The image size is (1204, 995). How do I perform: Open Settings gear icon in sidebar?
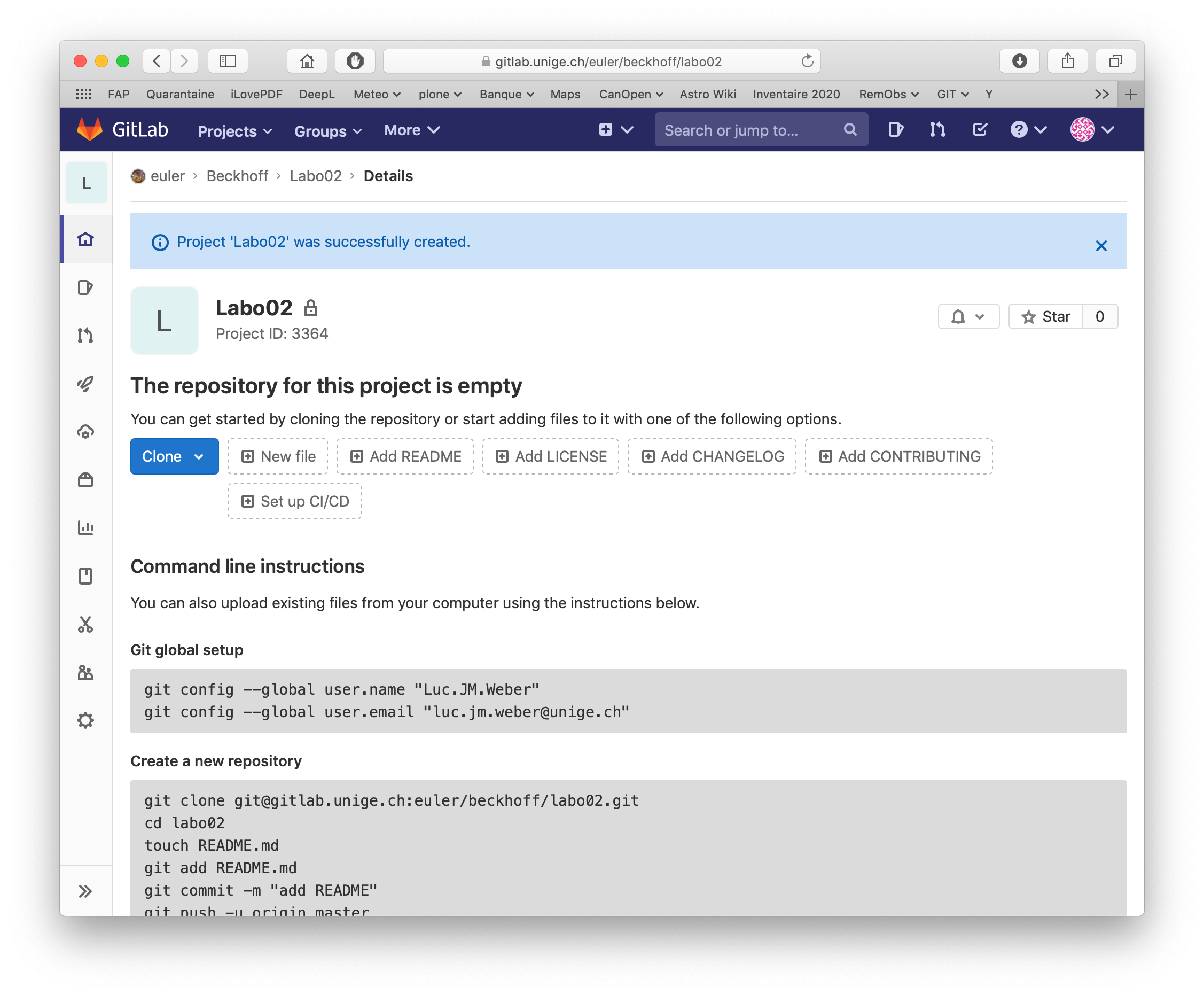pos(85,720)
